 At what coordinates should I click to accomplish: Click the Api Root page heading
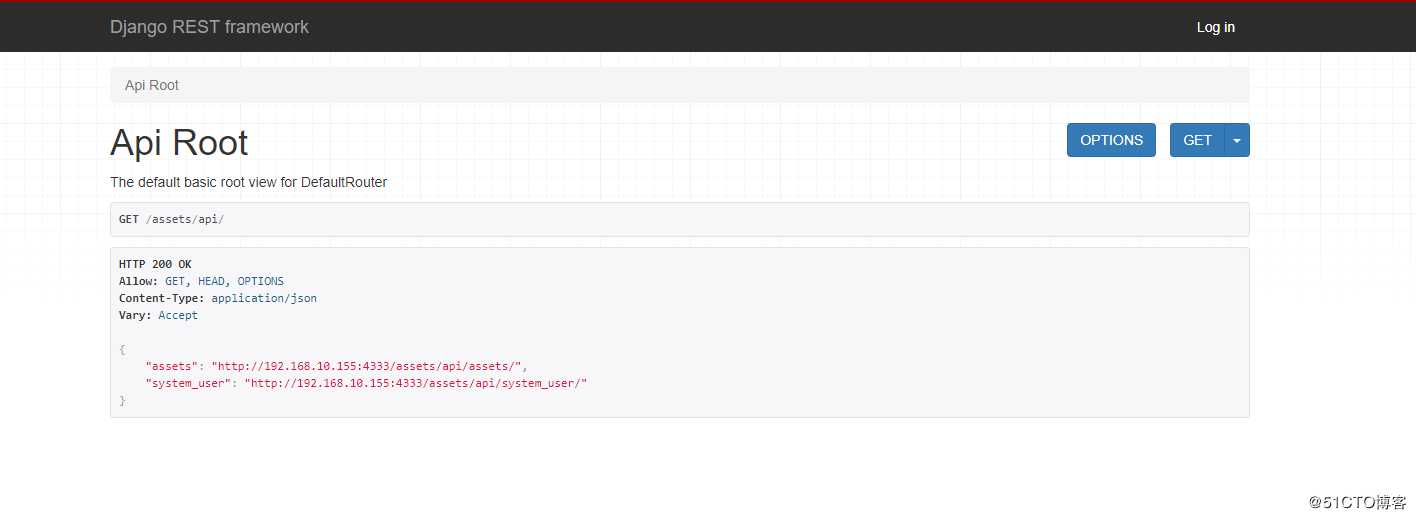pos(179,142)
